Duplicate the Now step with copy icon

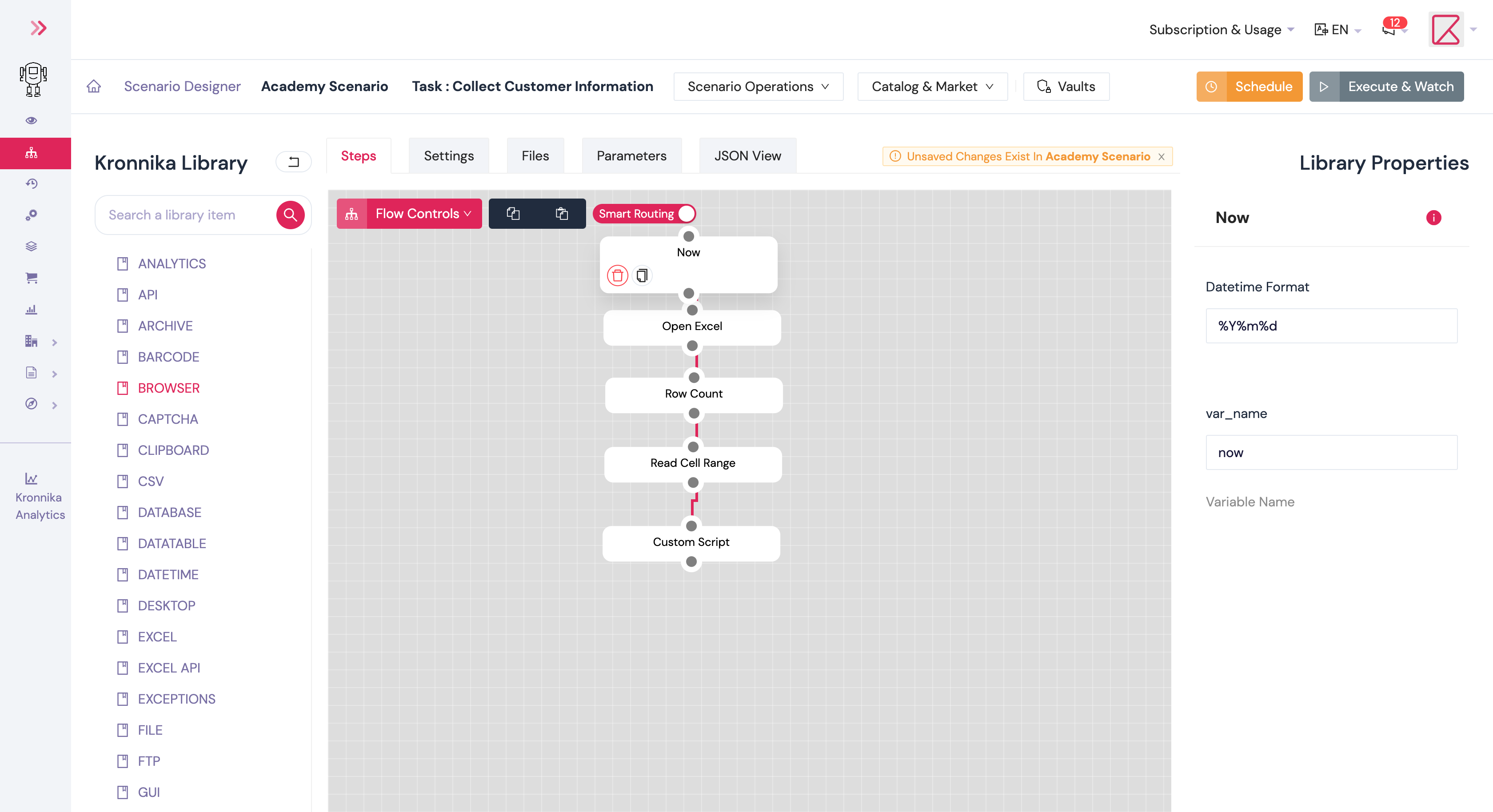pyautogui.click(x=641, y=276)
